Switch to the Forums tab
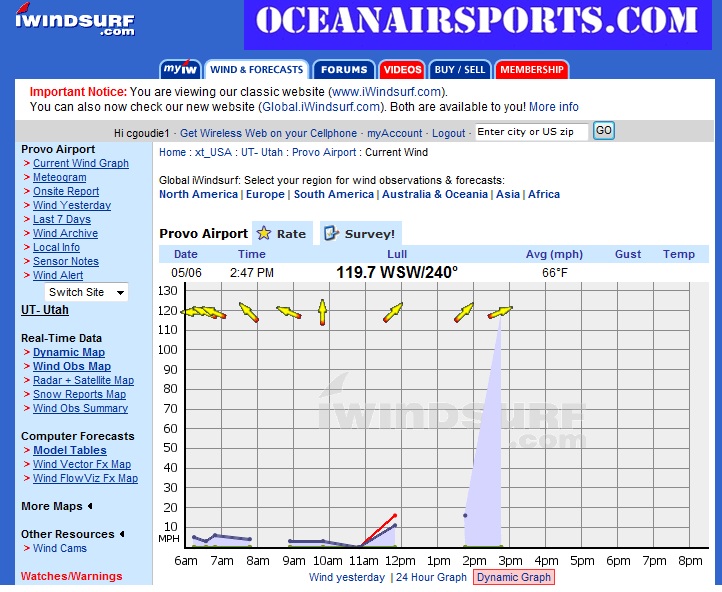This screenshot has width=722, height=592. 344,70
